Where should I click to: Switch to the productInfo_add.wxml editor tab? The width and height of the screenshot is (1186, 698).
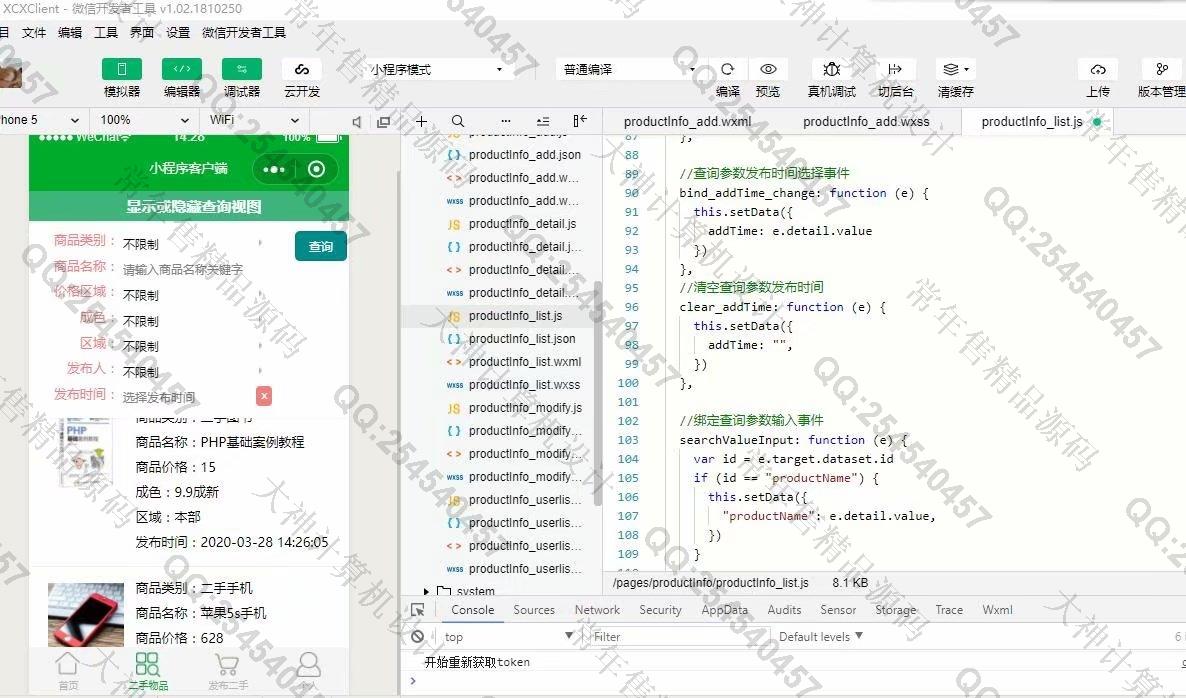pos(688,122)
